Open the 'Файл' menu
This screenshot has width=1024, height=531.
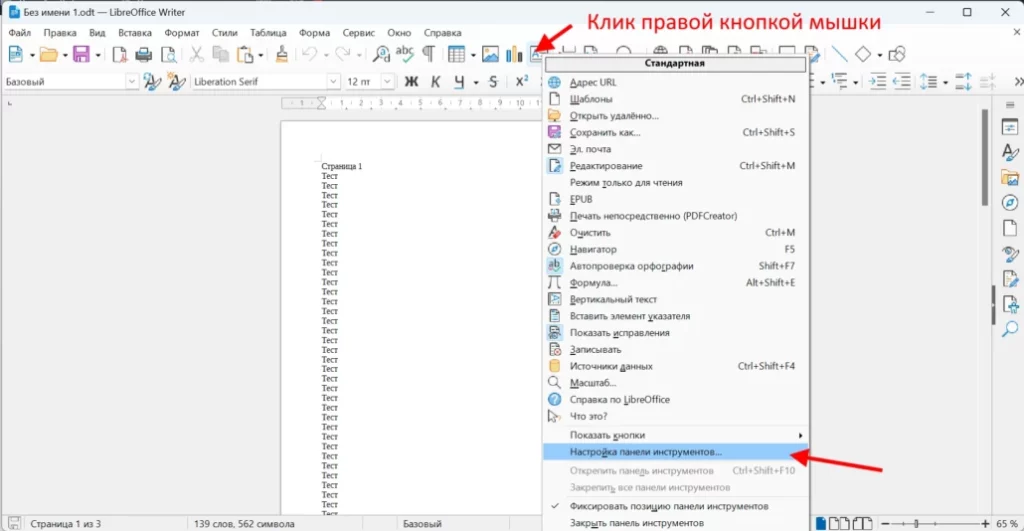[20, 33]
